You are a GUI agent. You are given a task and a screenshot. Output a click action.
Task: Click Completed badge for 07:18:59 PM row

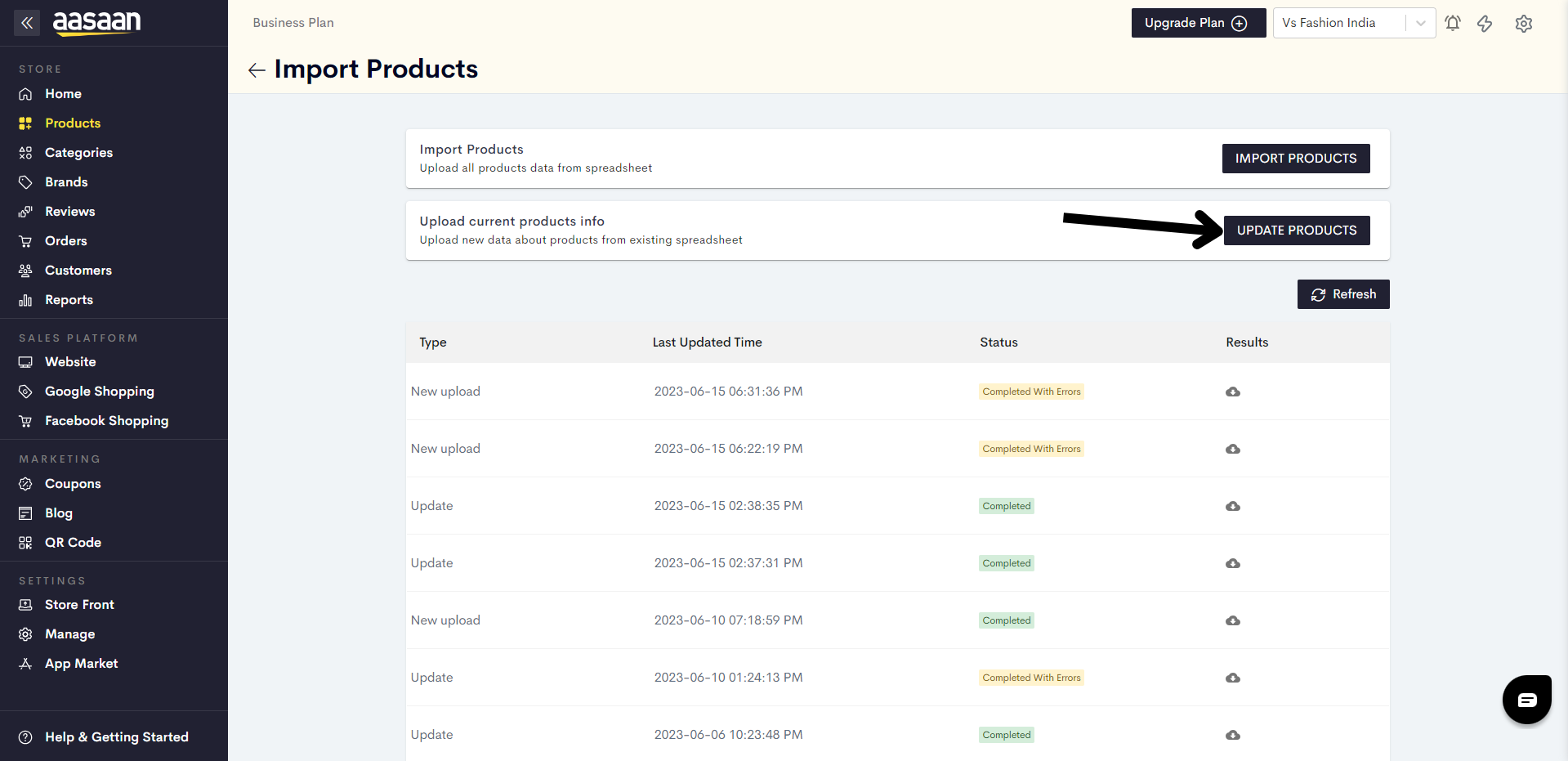[x=1007, y=620]
